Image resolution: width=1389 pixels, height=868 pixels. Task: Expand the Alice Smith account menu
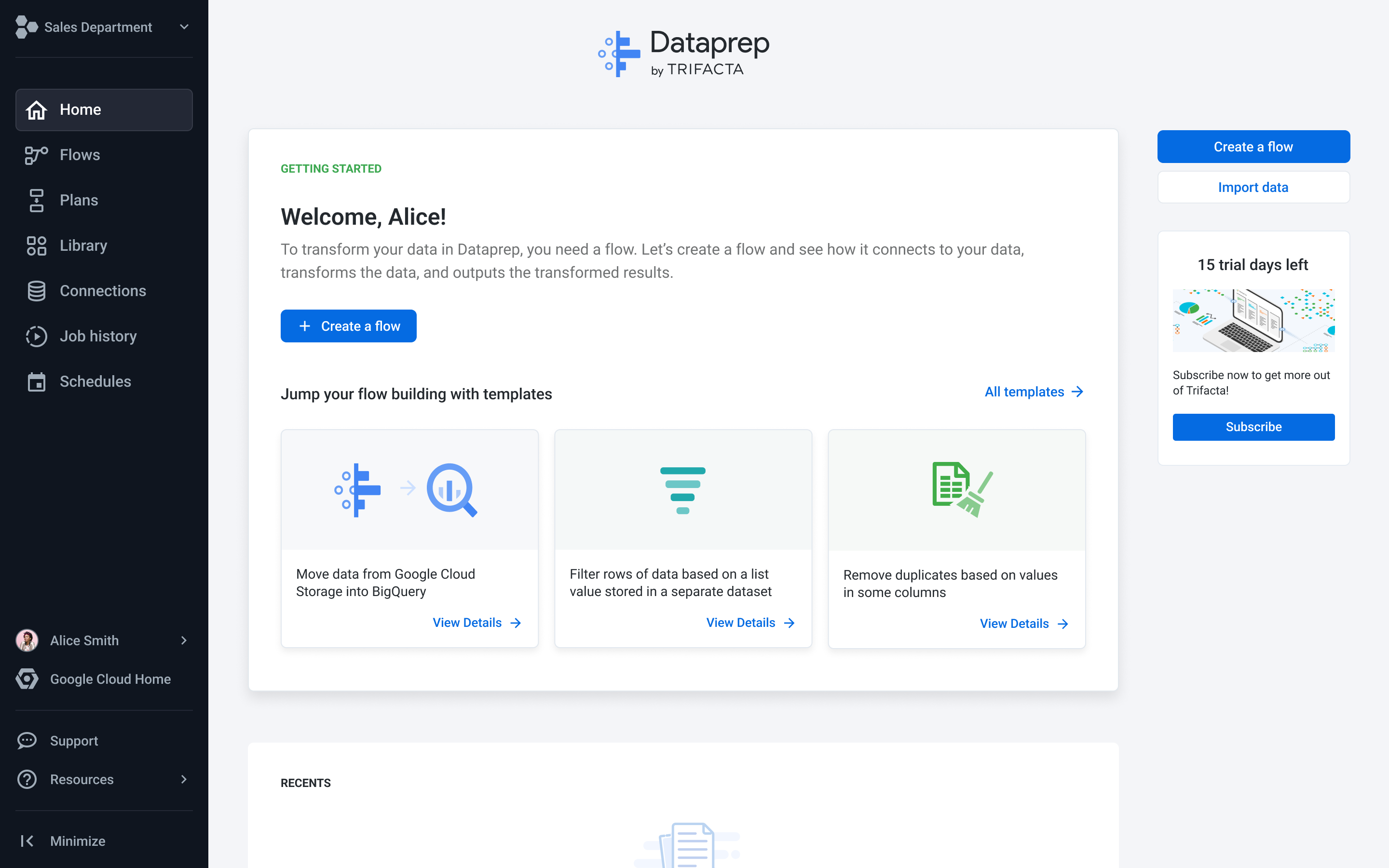184,640
